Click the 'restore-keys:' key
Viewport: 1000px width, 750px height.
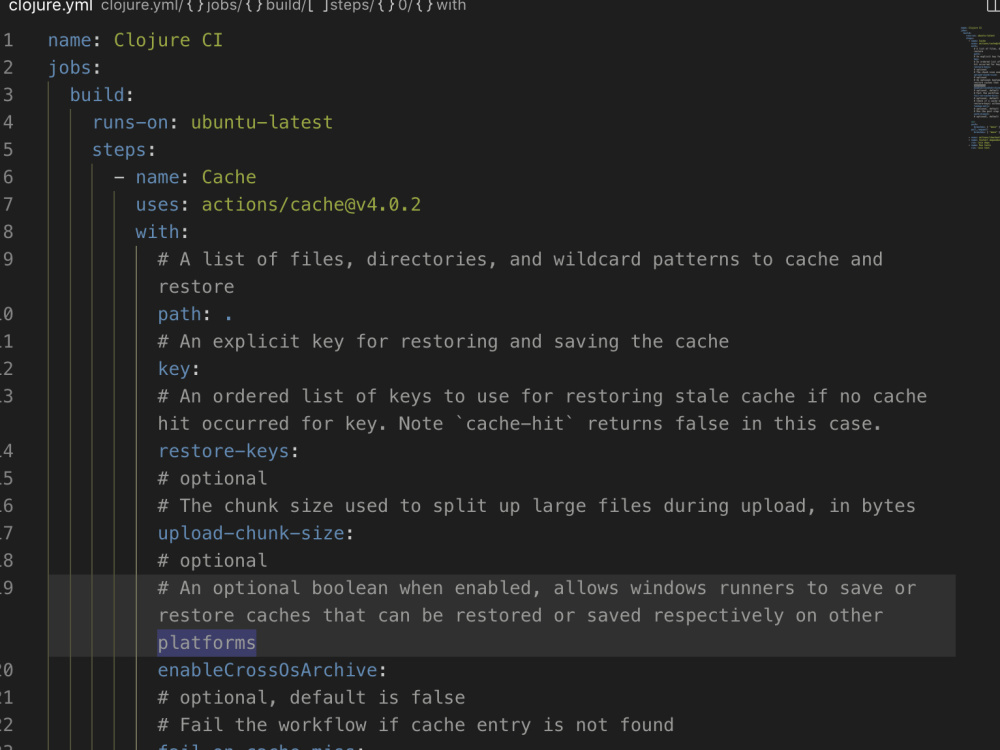coord(228,452)
